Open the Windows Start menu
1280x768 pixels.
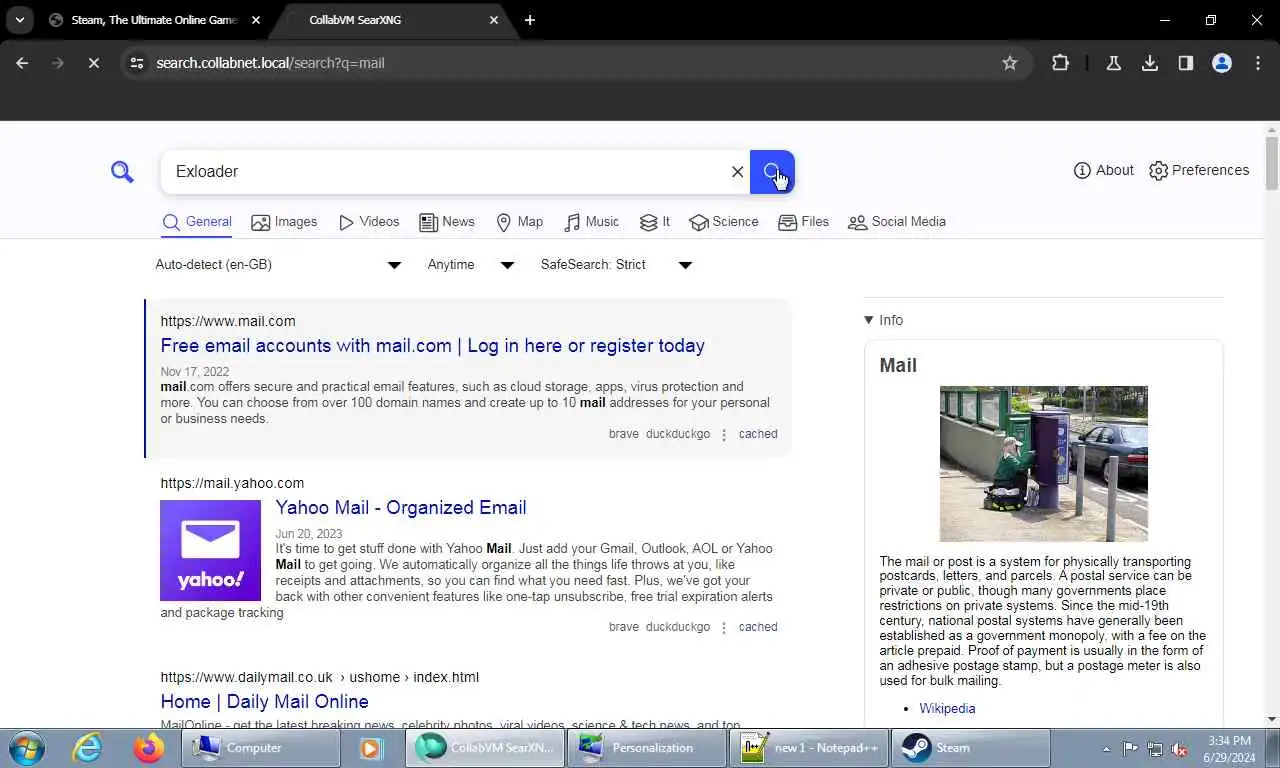point(25,748)
